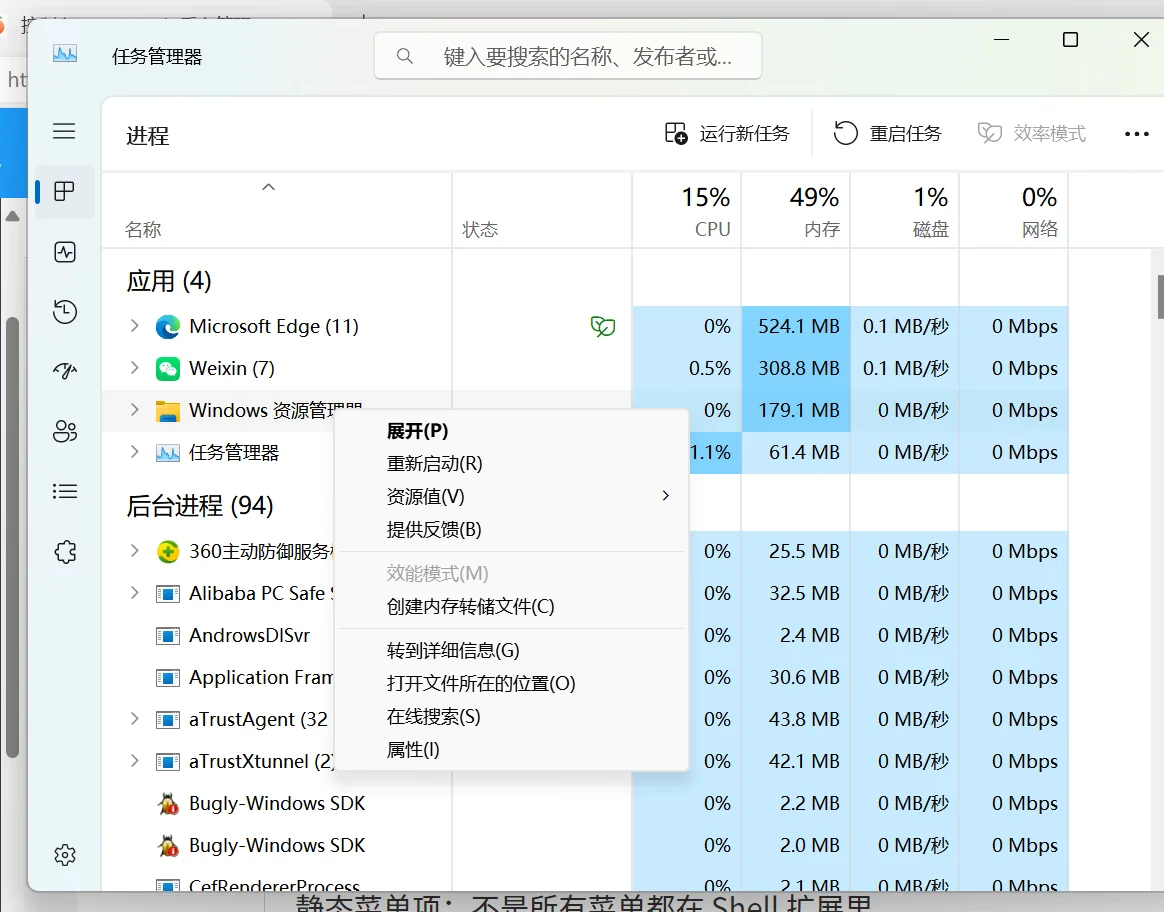Click the 308.8 MB memory cell
This screenshot has width=1164, height=912.
(796, 369)
